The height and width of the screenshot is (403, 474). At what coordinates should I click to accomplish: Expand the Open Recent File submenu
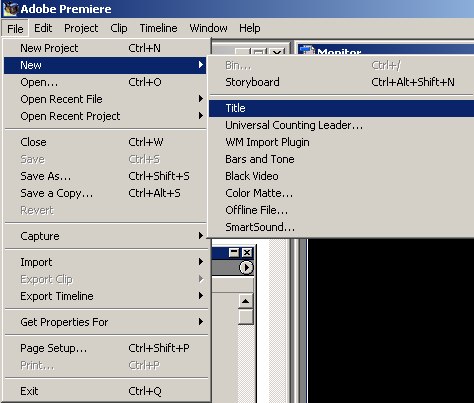(105, 99)
